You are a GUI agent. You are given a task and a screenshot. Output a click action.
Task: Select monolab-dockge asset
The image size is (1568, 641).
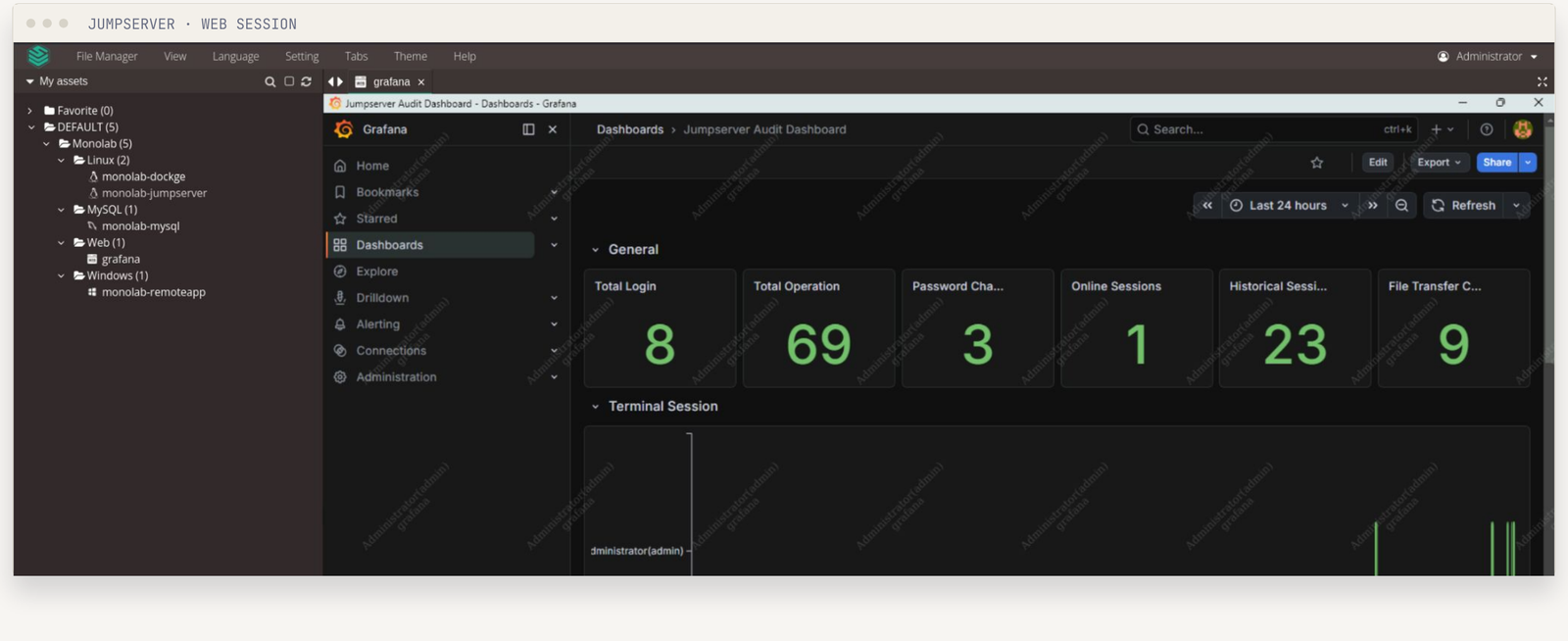(x=143, y=176)
